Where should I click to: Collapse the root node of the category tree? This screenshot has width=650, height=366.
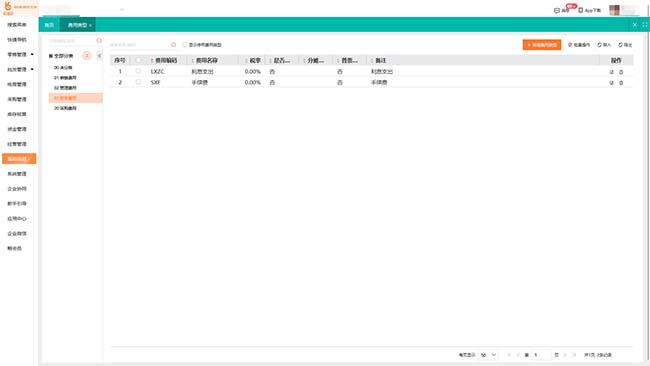coord(51,56)
